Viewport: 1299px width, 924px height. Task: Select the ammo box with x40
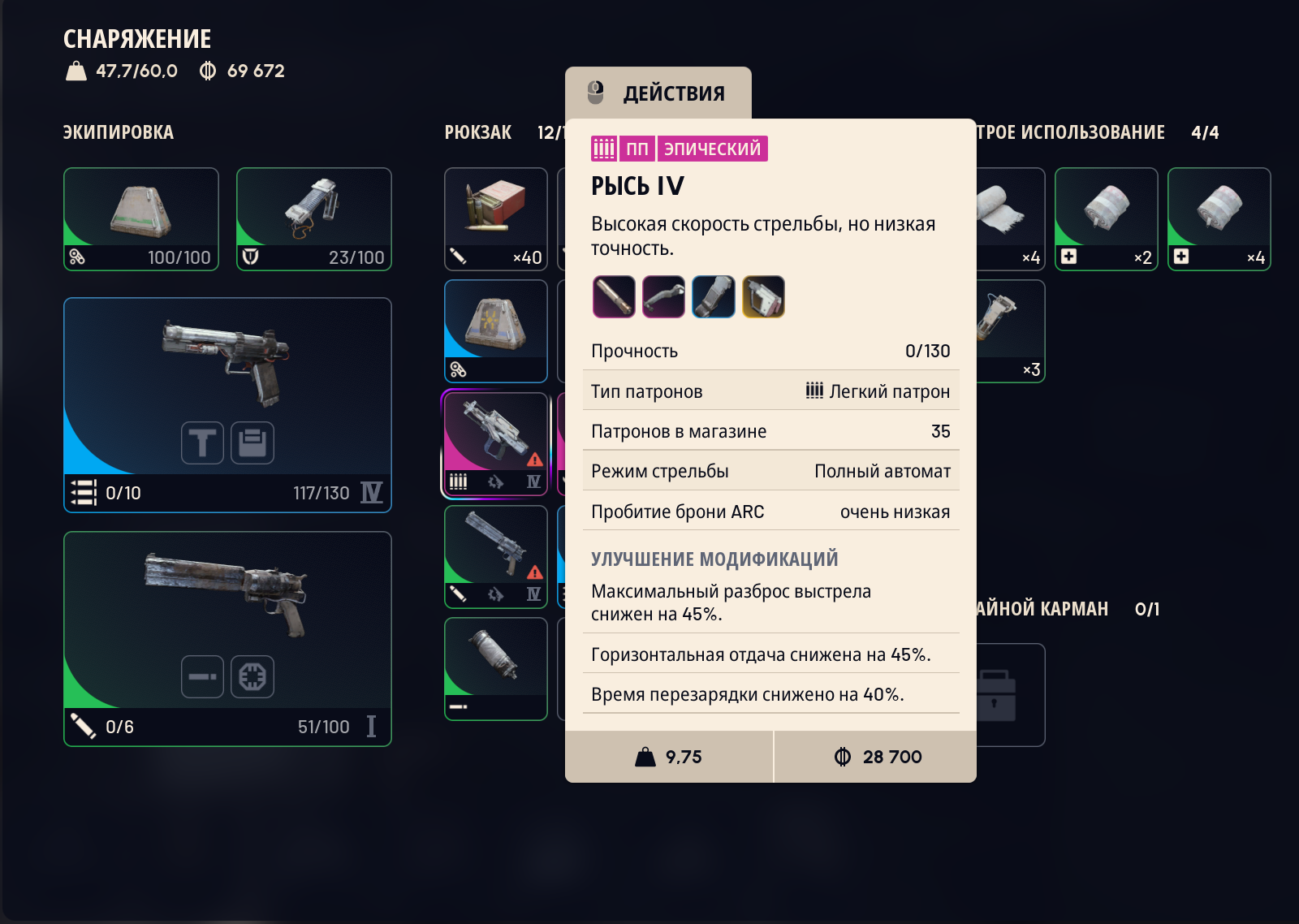coord(496,219)
